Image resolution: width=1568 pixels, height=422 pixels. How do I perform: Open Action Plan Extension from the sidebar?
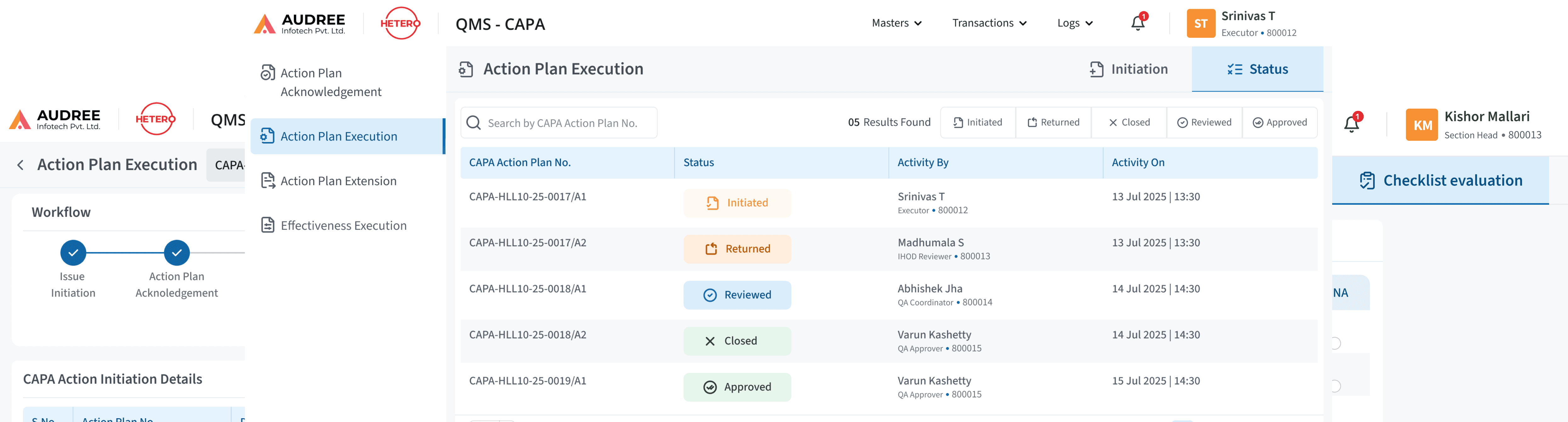click(x=268, y=180)
